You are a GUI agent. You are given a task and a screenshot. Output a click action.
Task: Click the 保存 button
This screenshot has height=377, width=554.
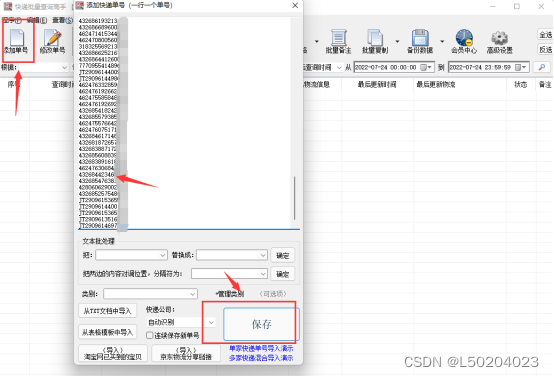(x=261, y=324)
